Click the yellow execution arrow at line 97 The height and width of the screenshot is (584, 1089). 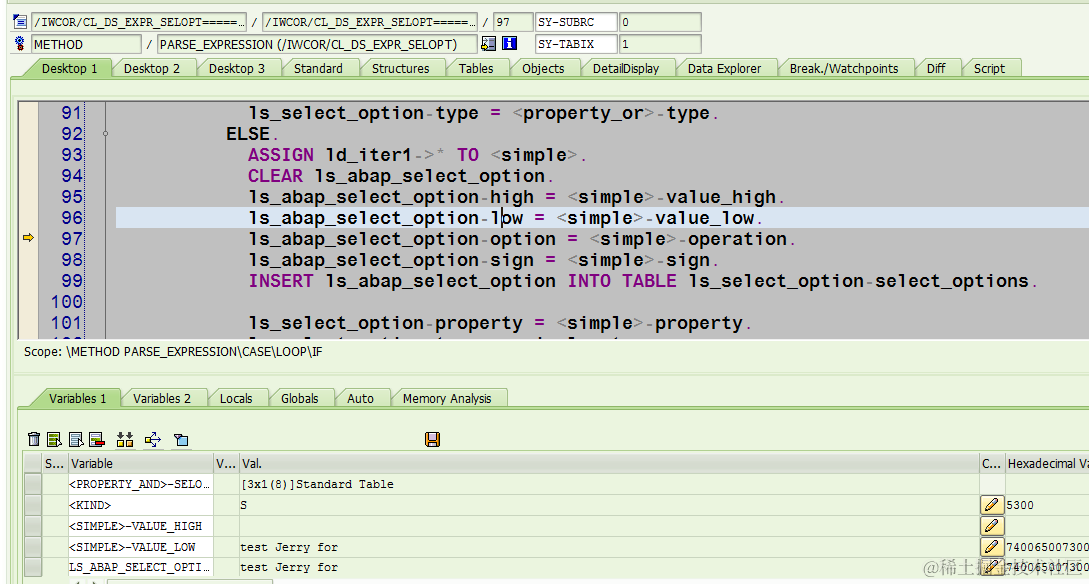(x=28, y=238)
